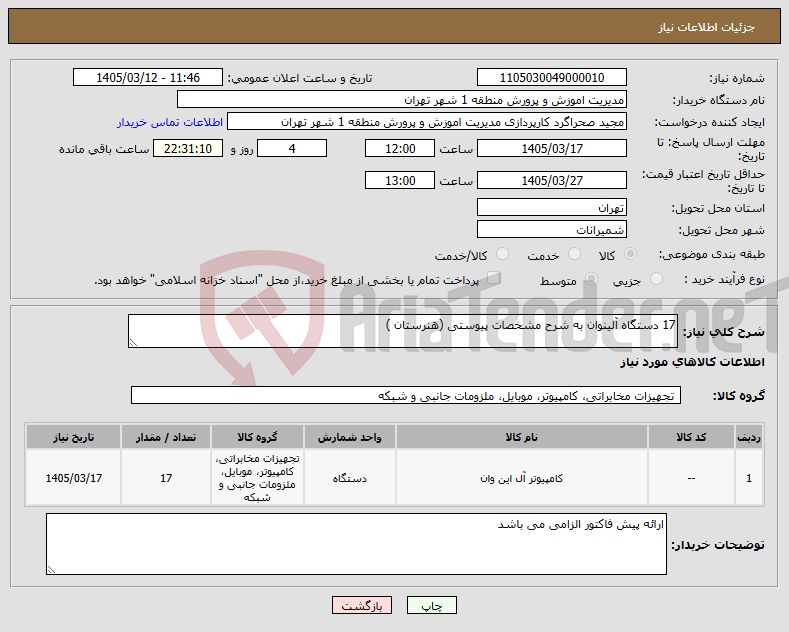
Task: Click the validity time field 13:00
Action: pos(400,180)
